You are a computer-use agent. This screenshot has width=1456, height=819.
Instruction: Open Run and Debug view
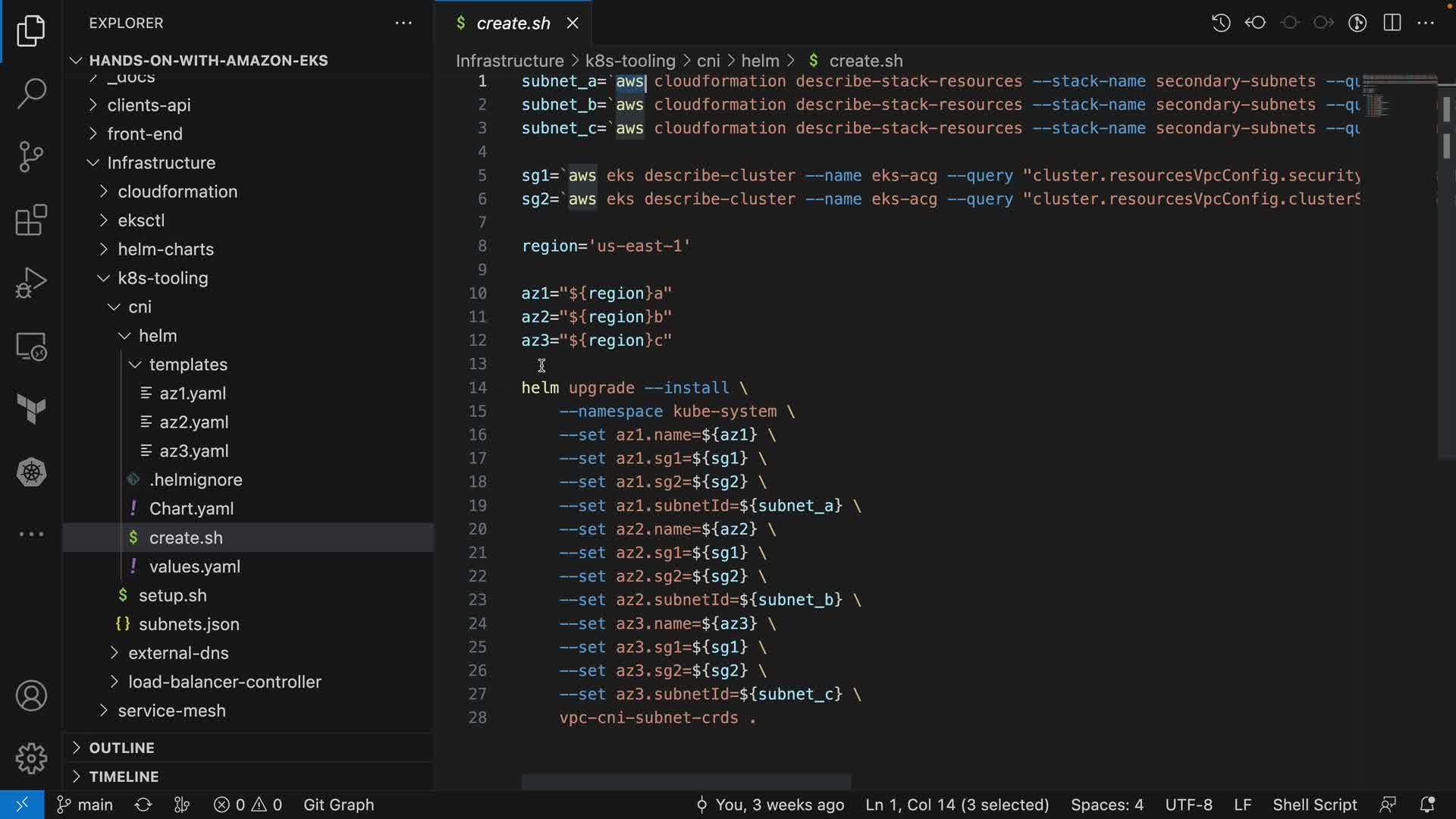[31, 283]
